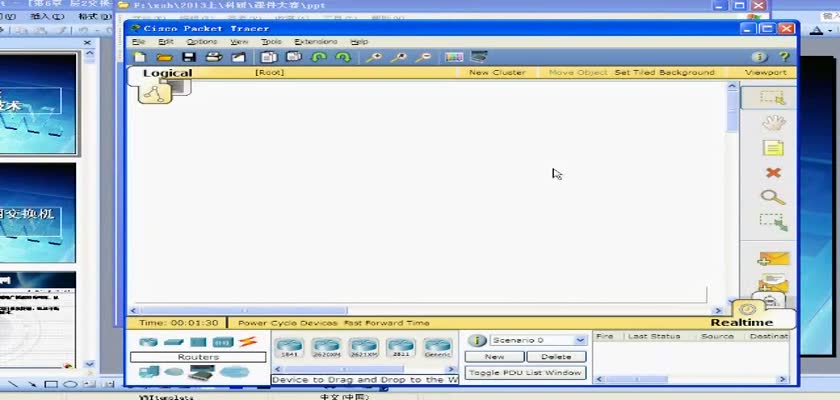Click Power Cycle Devices
Image resolution: width=840 pixels, height=400 pixels.
(288, 323)
